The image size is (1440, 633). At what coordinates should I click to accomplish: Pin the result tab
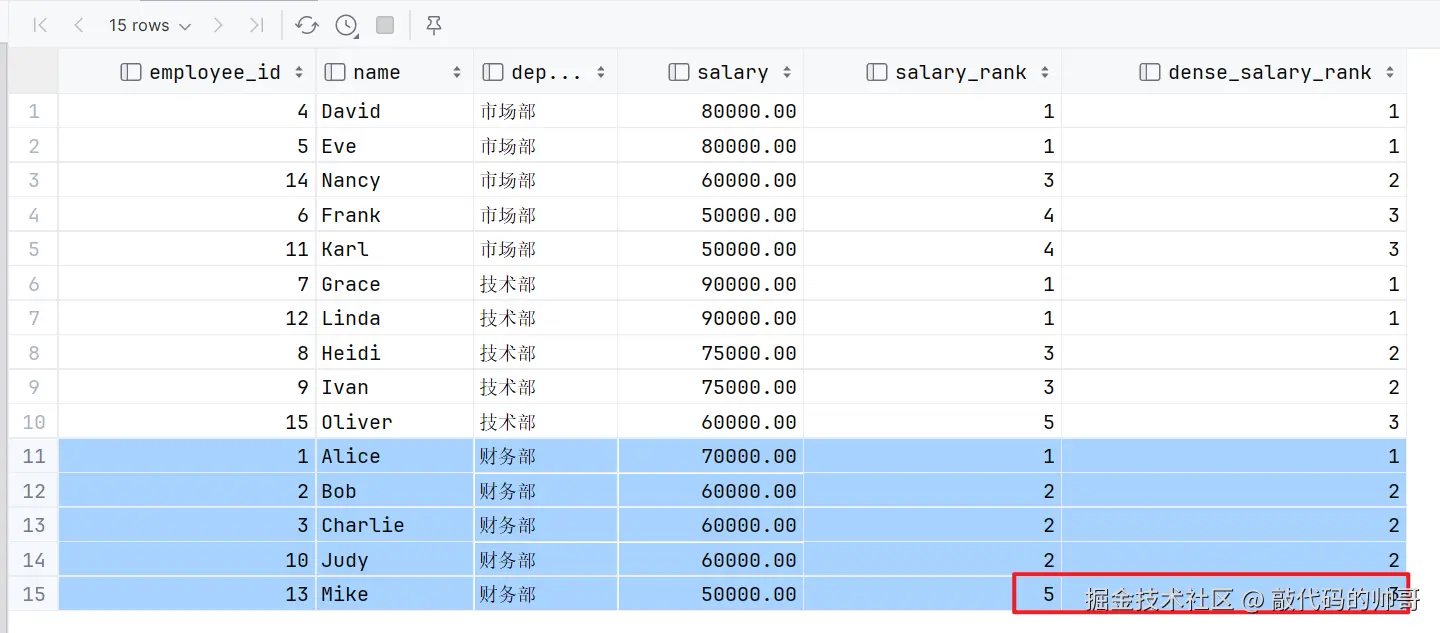coord(433,25)
